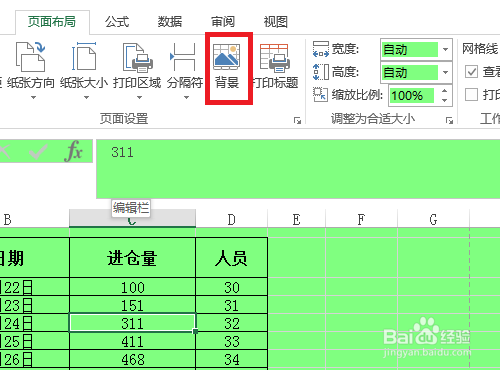
Task: Select the cell containing 30
Action: point(231,287)
